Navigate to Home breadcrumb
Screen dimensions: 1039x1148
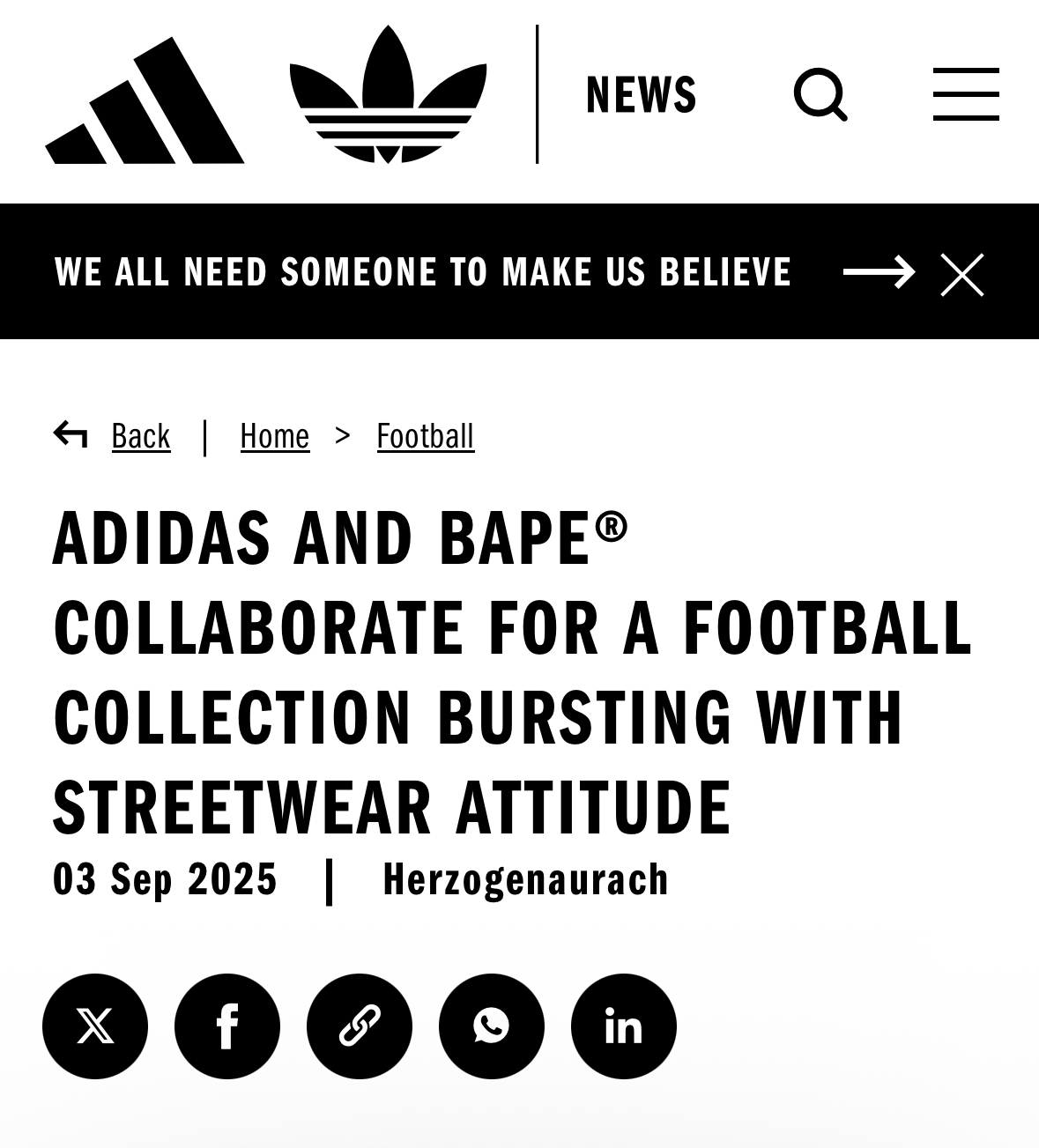(275, 436)
